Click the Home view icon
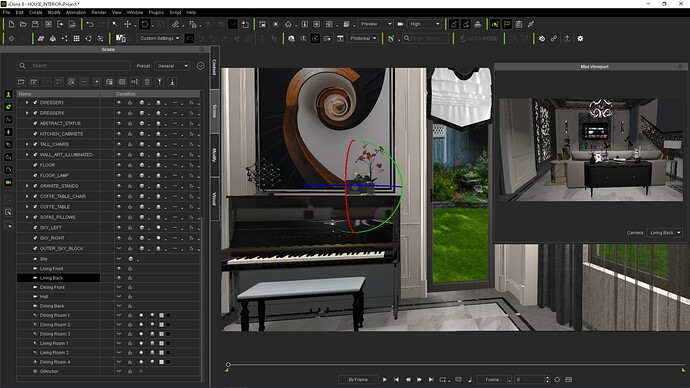 point(288,24)
